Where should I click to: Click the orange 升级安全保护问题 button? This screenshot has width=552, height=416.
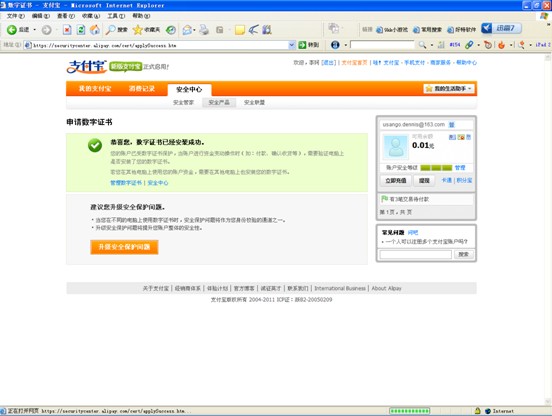124,247
